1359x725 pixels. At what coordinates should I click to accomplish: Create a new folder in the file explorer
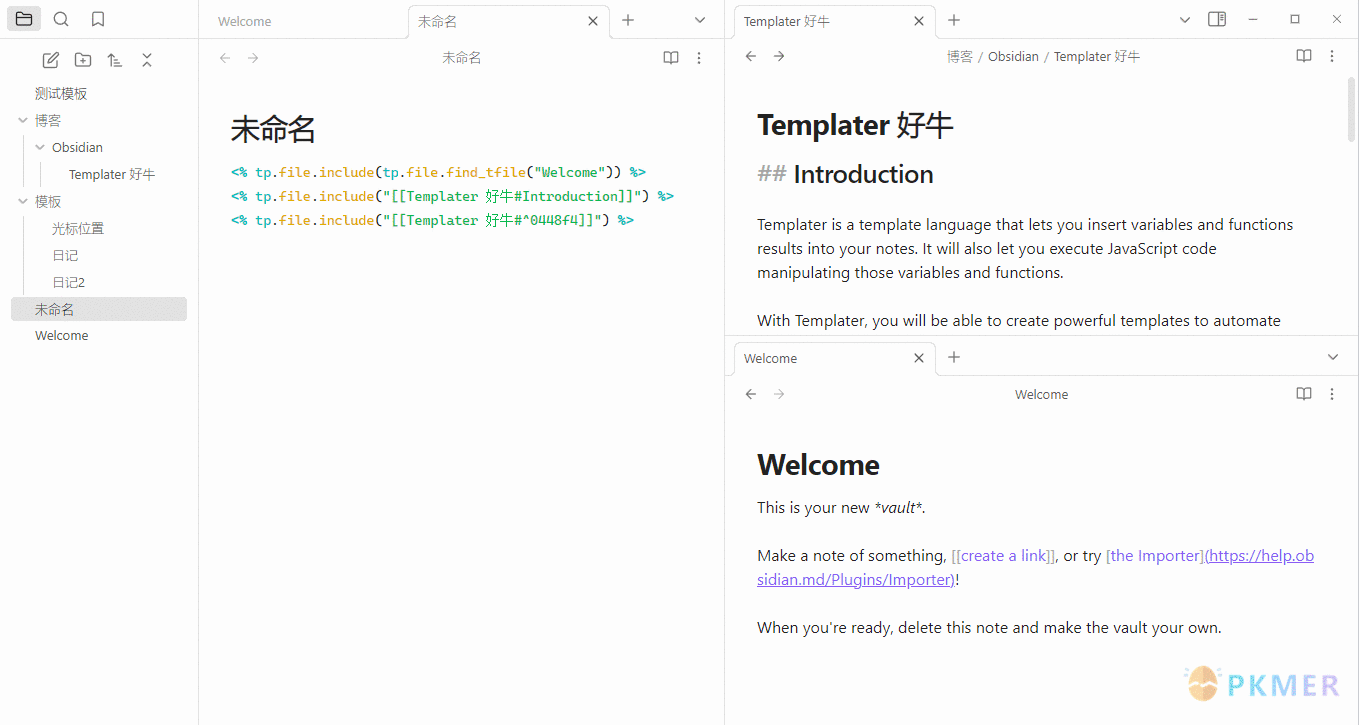point(83,60)
